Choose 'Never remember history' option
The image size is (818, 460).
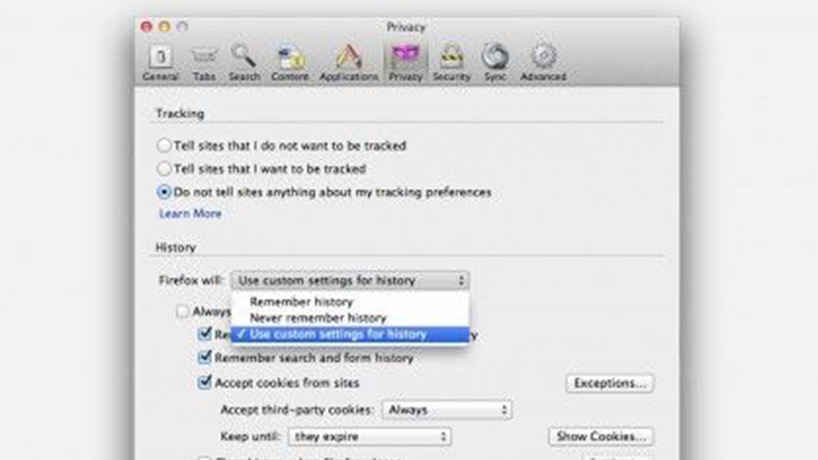coord(317,318)
